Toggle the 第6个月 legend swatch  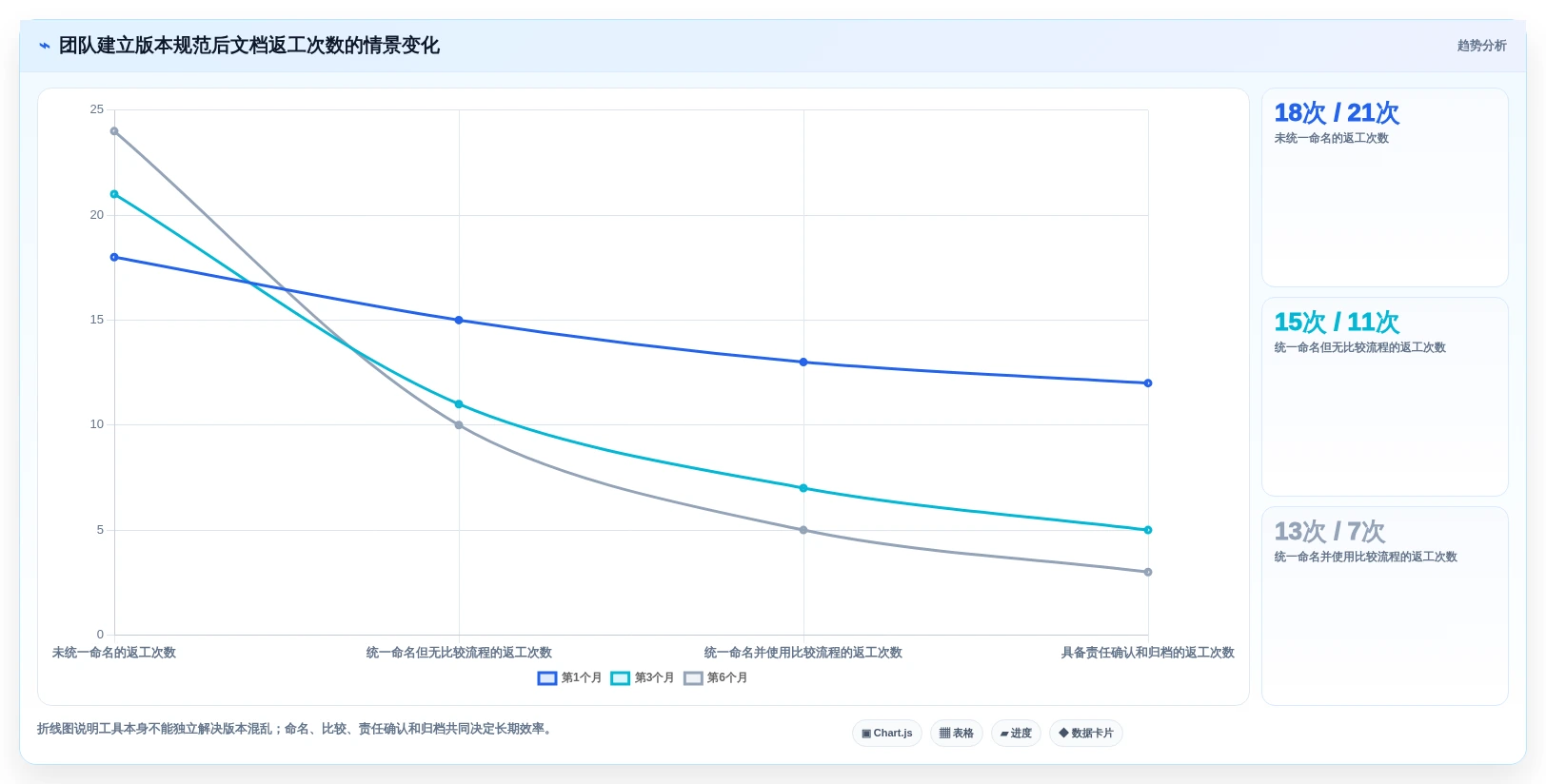point(693,678)
